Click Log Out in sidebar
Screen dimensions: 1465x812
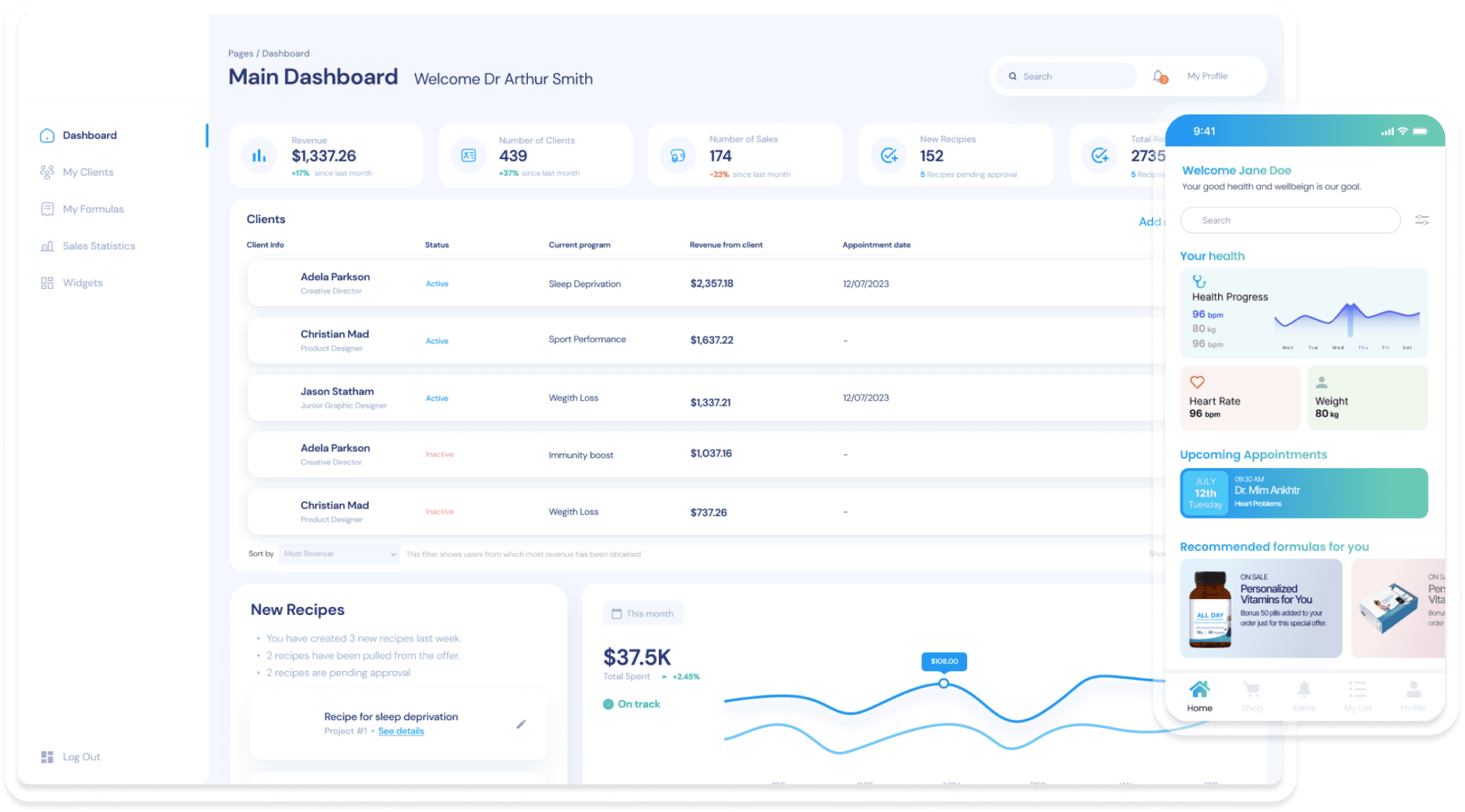(x=81, y=757)
